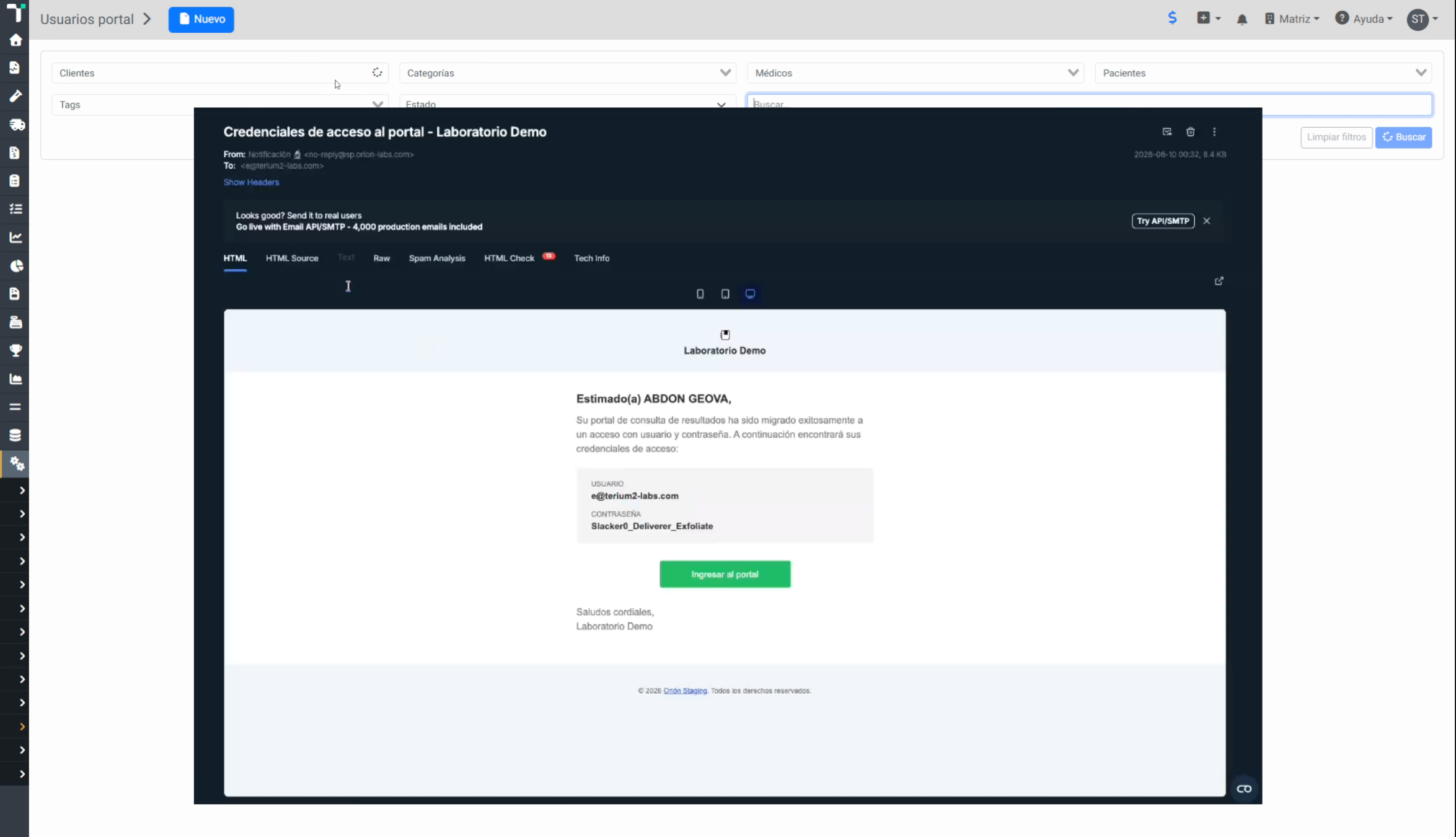The width and height of the screenshot is (1456, 837).
Task: Open the database stack sidebar icon
Action: (x=15, y=435)
